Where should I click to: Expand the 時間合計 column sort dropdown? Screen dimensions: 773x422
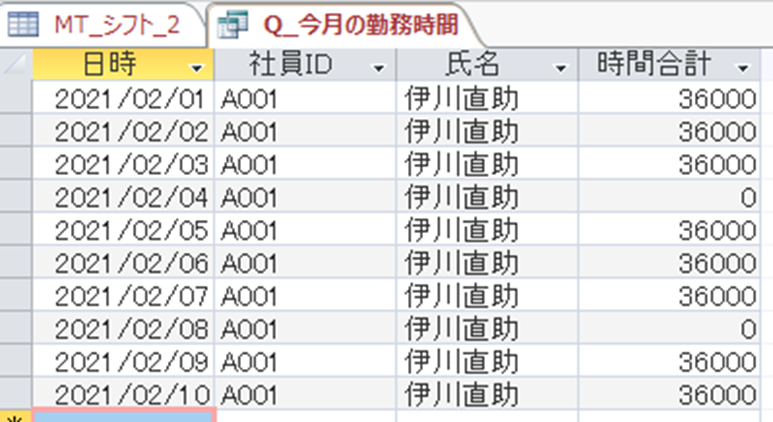743,67
